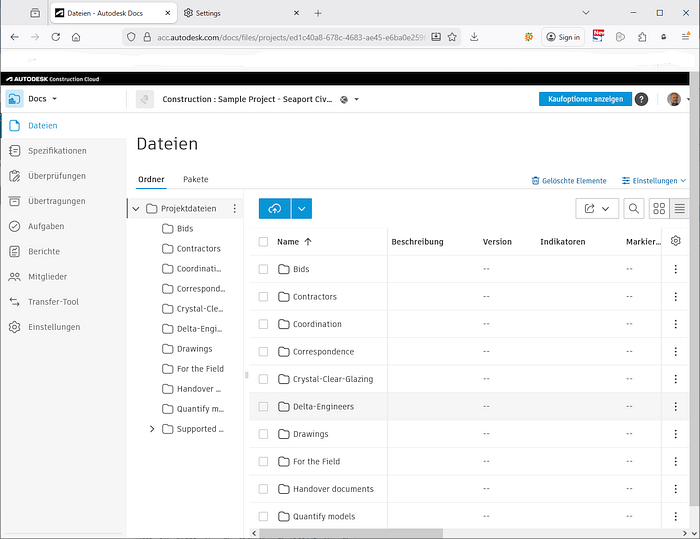Image resolution: width=700 pixels, height=539 pixels.
Task: Open upload options dropdown arrow
Action: (x=302, y=209)
